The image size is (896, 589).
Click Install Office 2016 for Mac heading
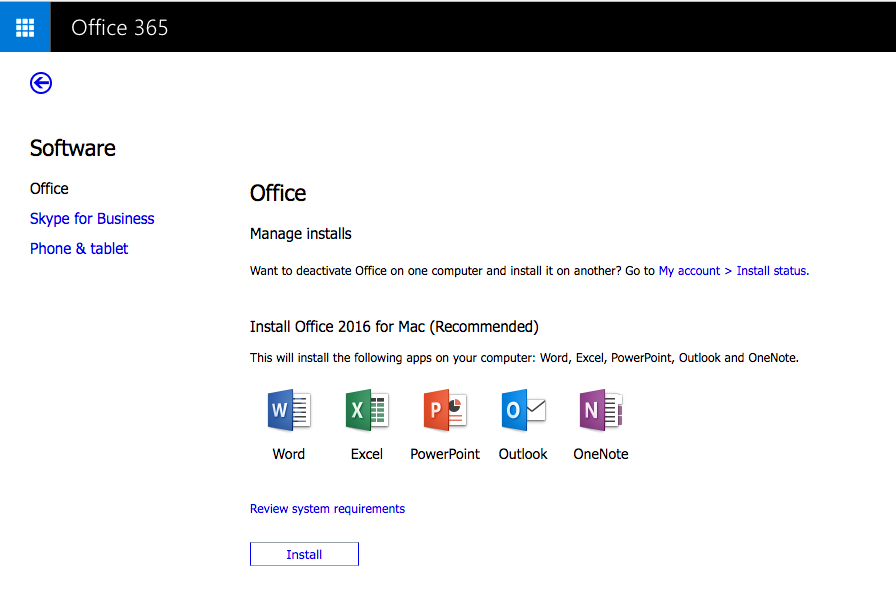click(x=394, y=327)
